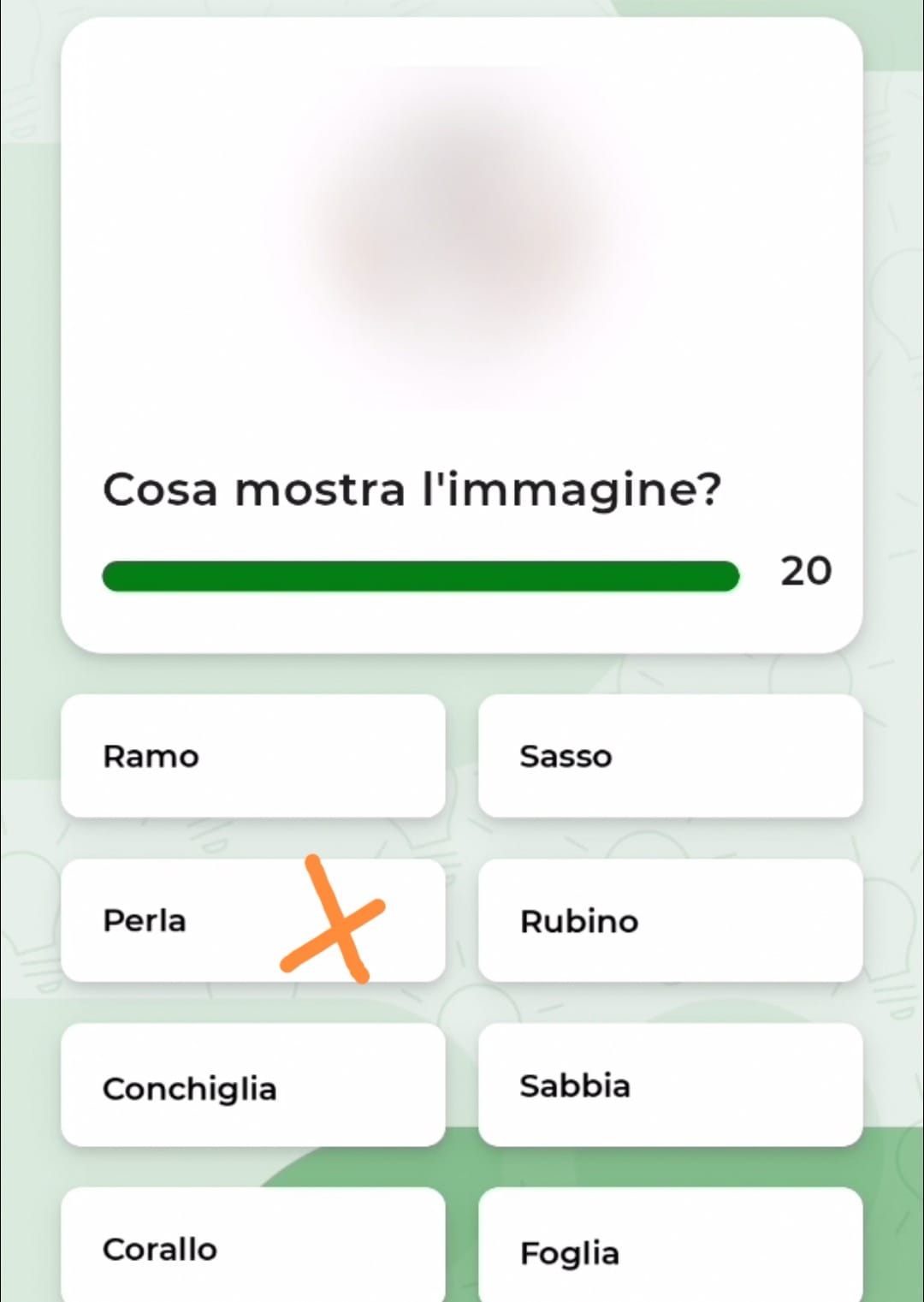Tap the timer number 20
The height and width of the screenshot is (1302, 924).
[x=806, y=571]
